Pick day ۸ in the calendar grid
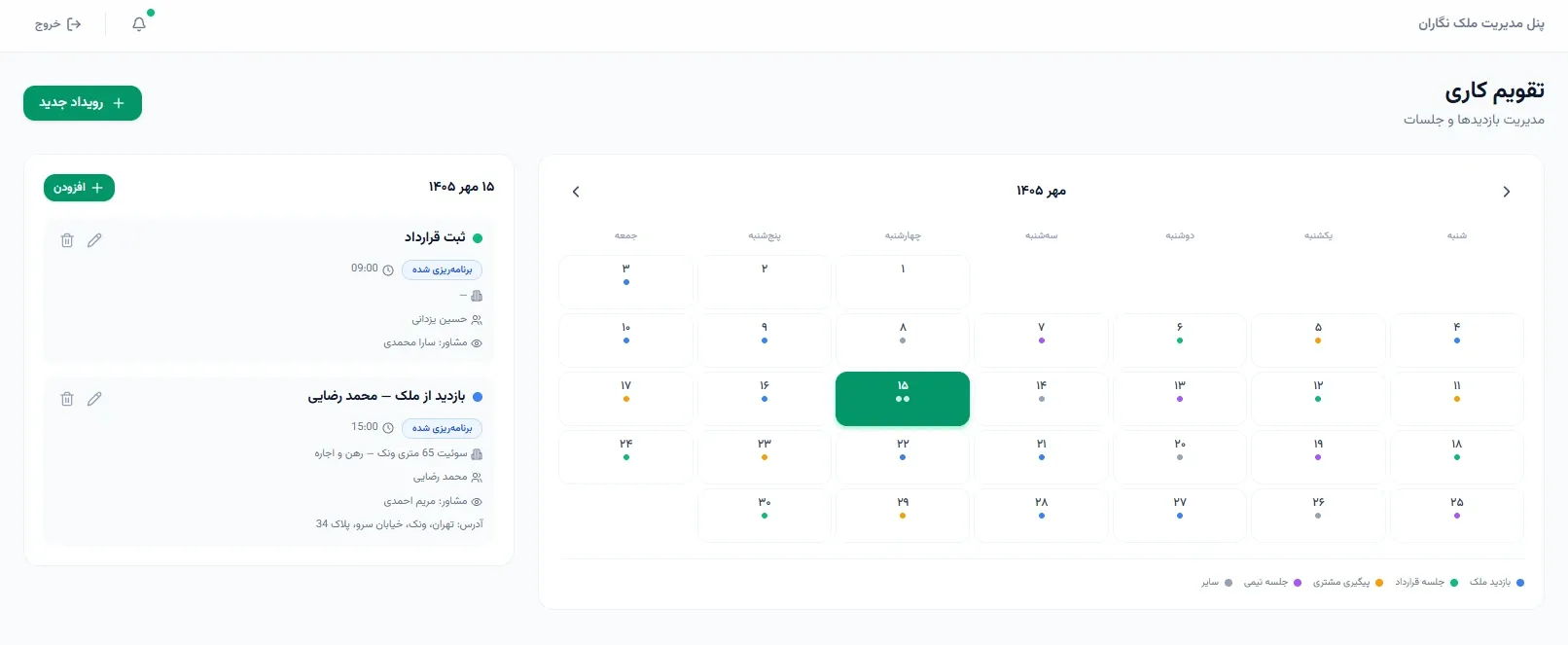 [903, 340]
